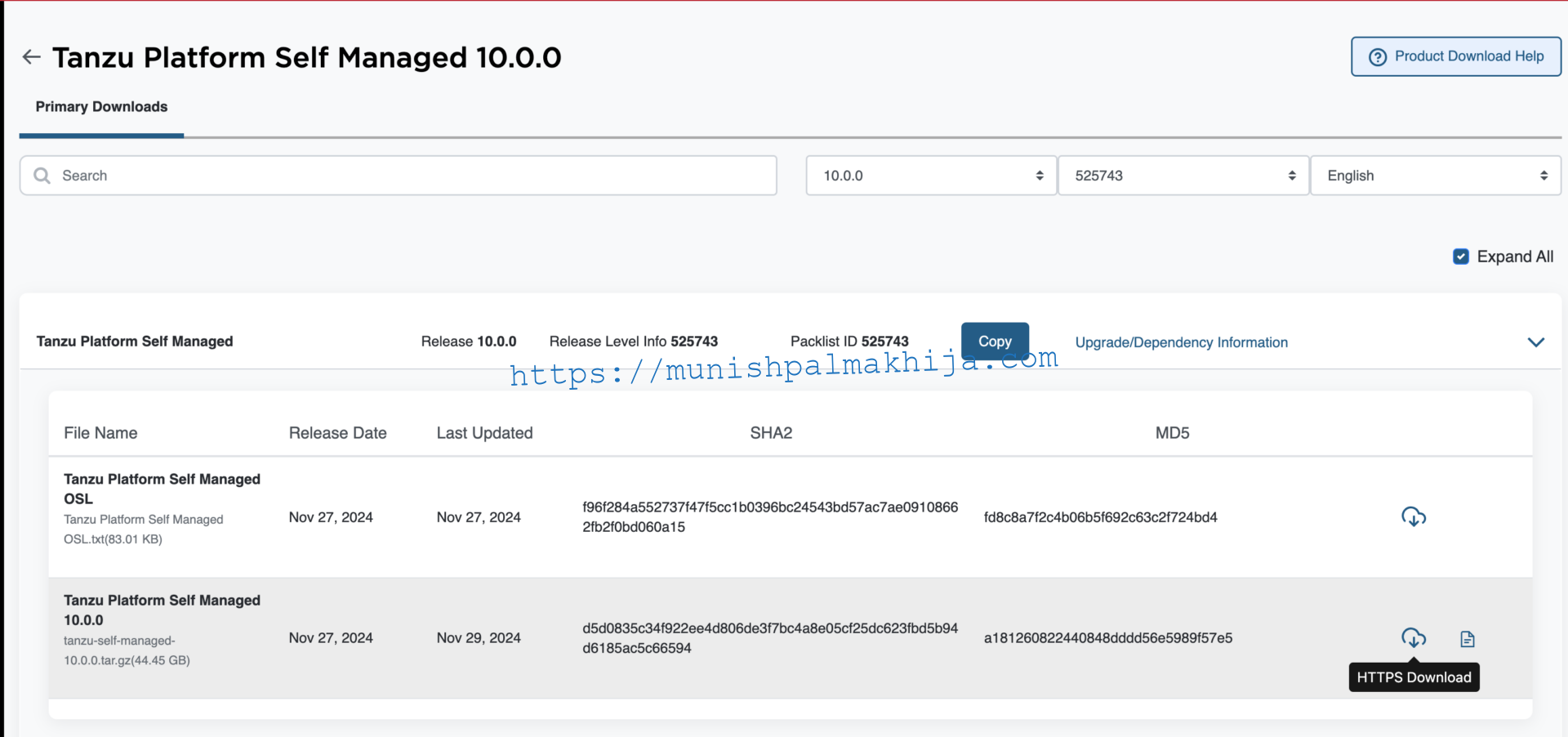Click the blue tab indicator under Primary Downloads

101,134
